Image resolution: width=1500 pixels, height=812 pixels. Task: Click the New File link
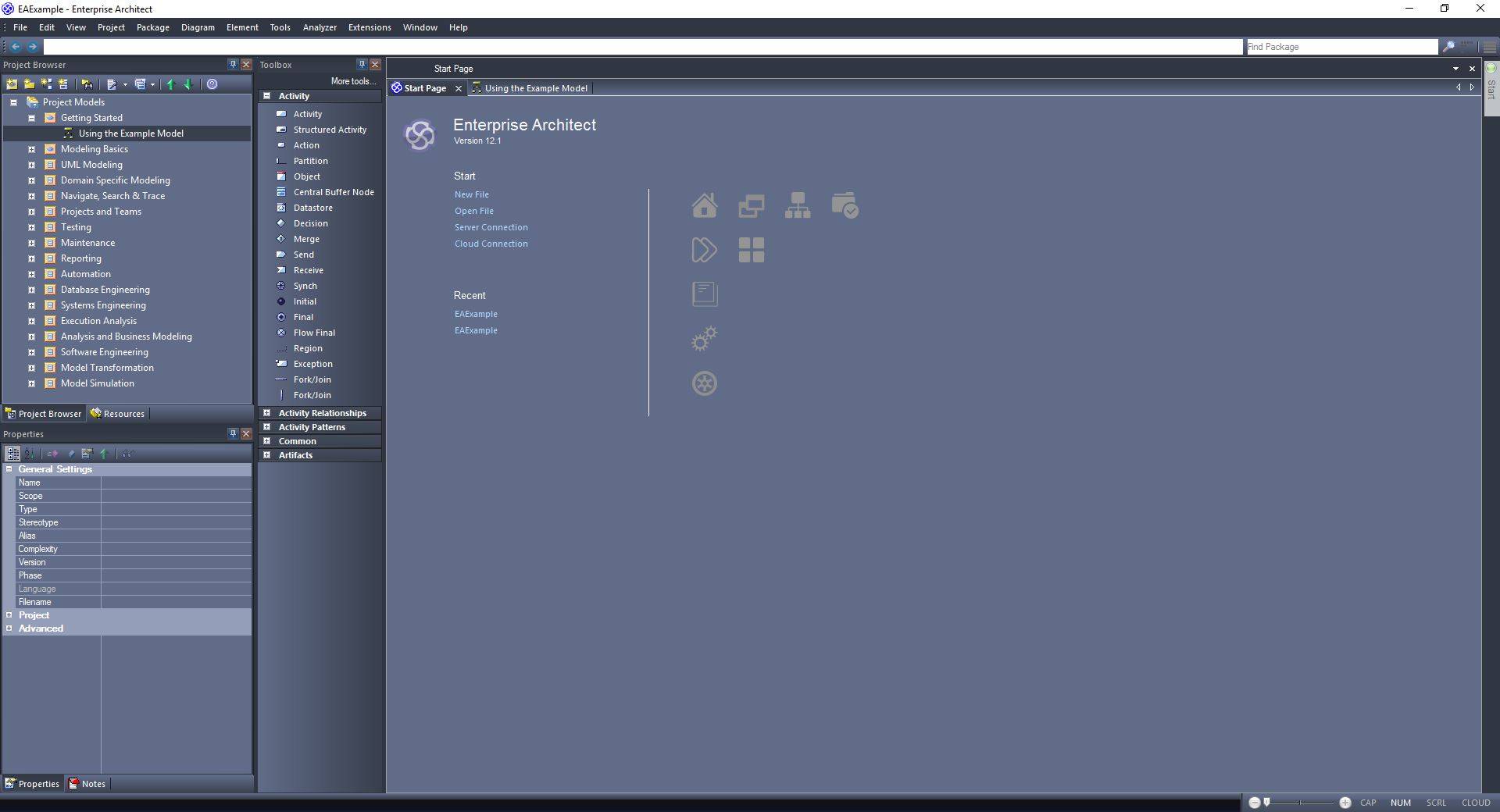coord(472,194)
